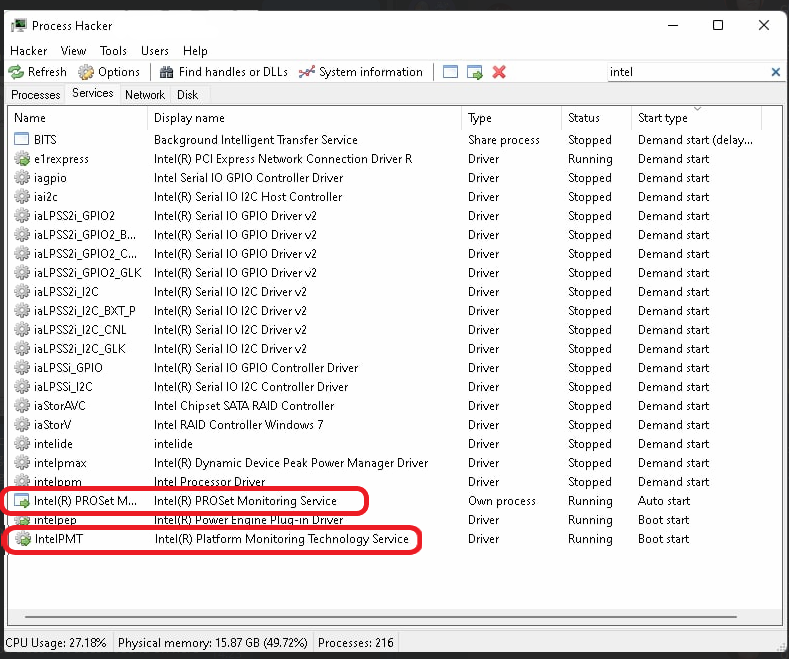The height and width of the screenshot is (659, 789).
Task: Open the View menu
Action: tap(73, 51)
